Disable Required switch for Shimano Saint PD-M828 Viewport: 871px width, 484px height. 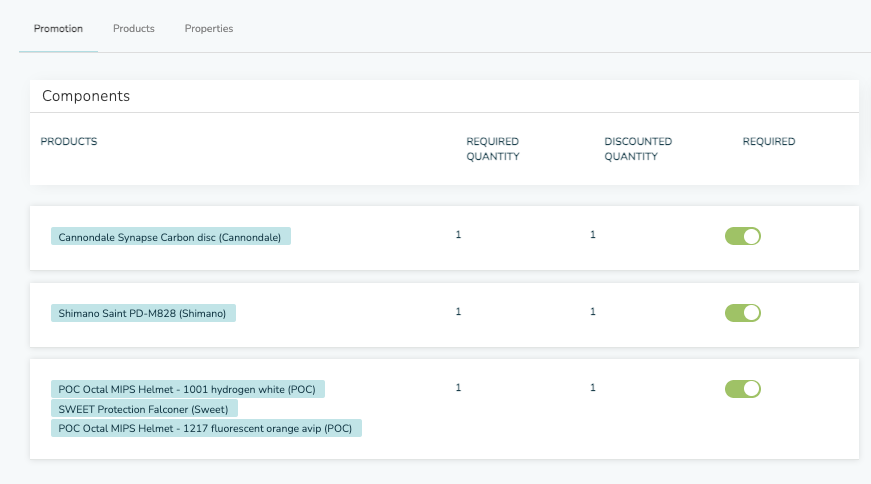tap(742, 313)
